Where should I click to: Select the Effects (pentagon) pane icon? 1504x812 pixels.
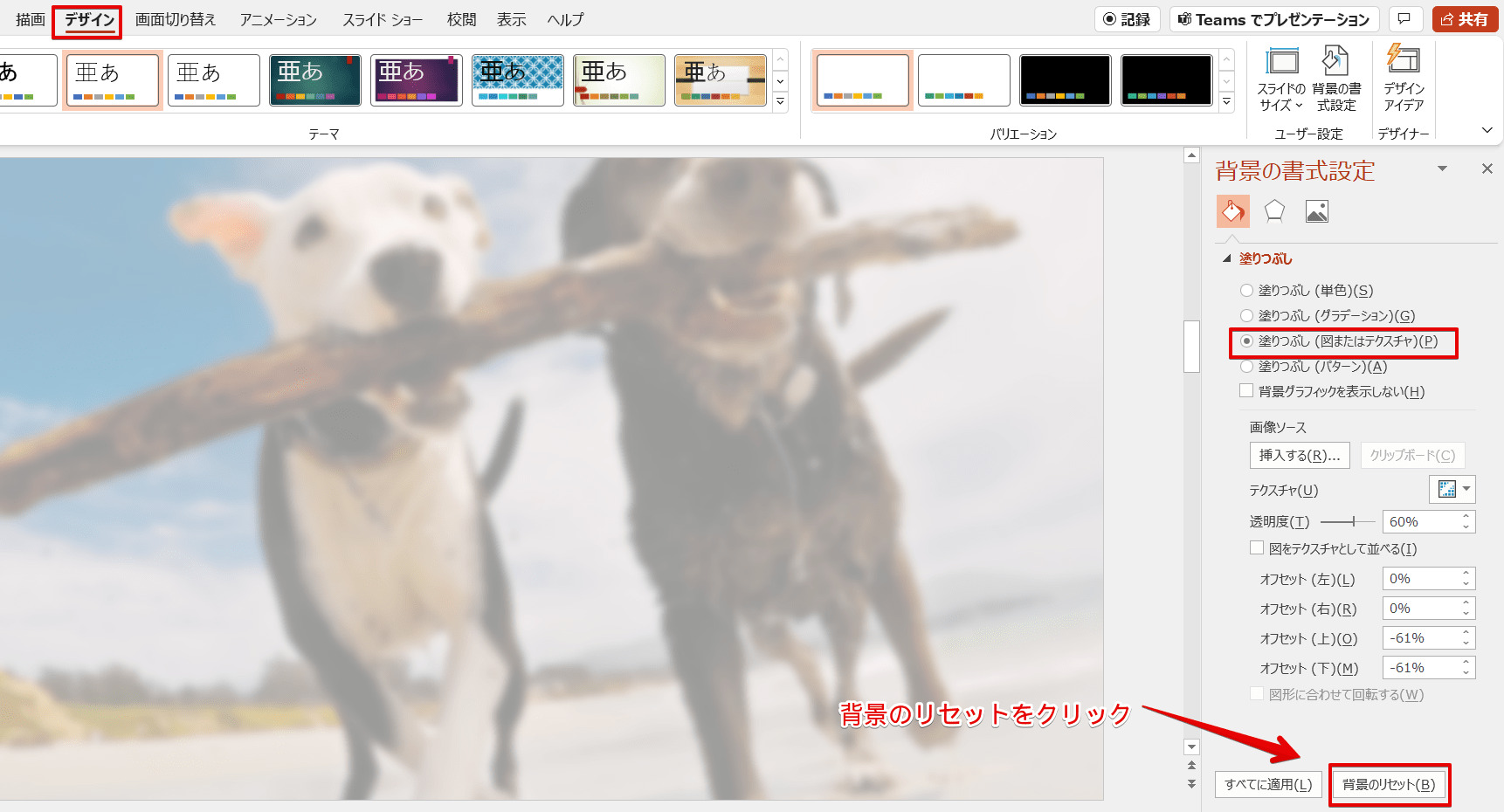click(1274, 211)
